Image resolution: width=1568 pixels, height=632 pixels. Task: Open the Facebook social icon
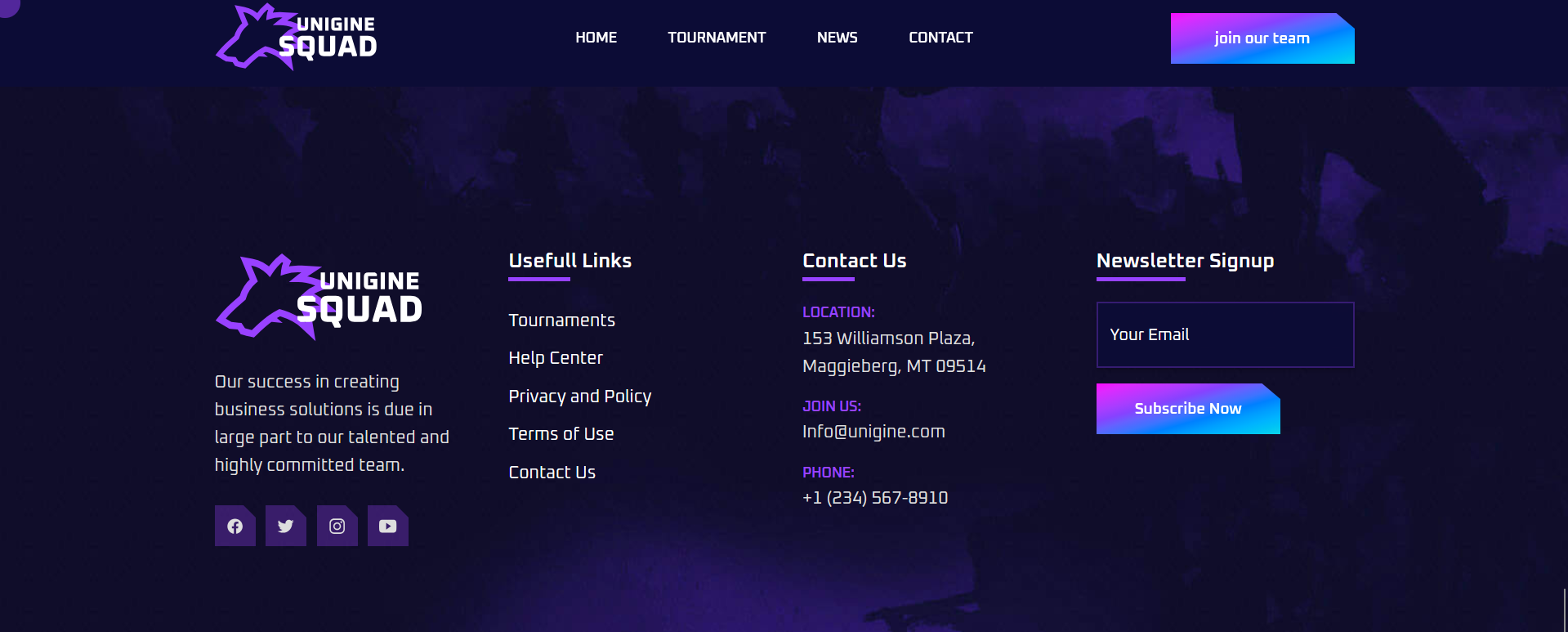(235, 526)
